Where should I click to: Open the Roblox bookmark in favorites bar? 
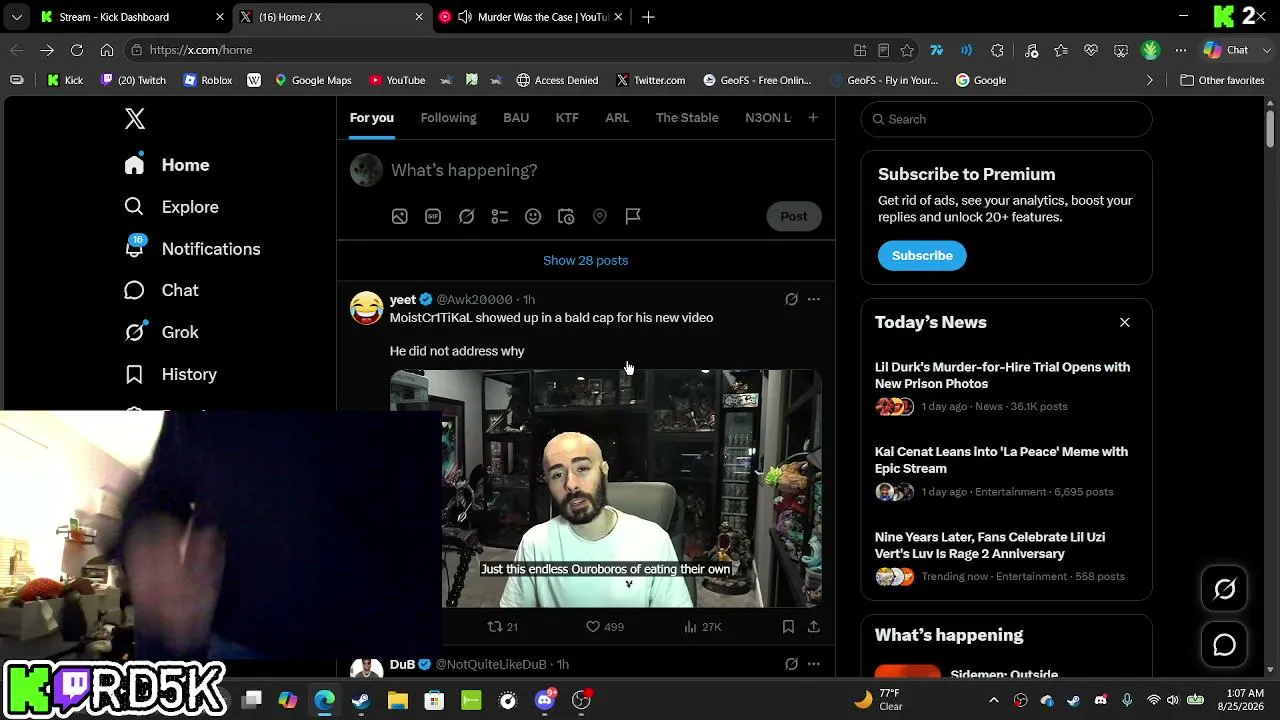(208, 80)
